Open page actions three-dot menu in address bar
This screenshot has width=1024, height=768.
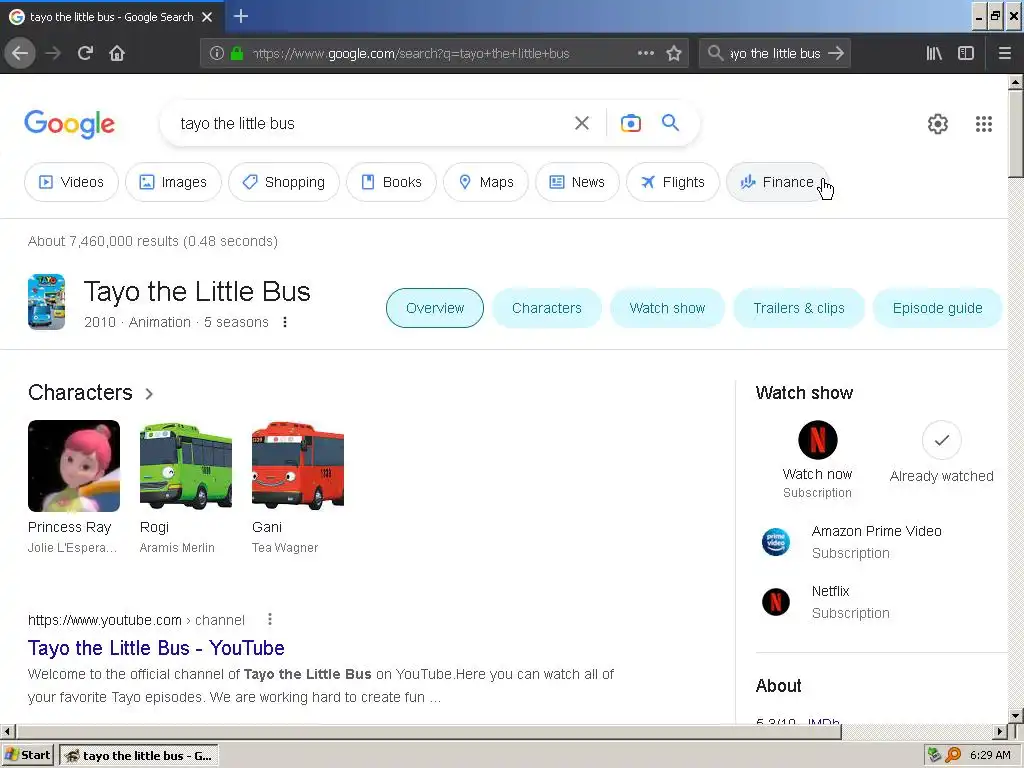pos(646,53)
